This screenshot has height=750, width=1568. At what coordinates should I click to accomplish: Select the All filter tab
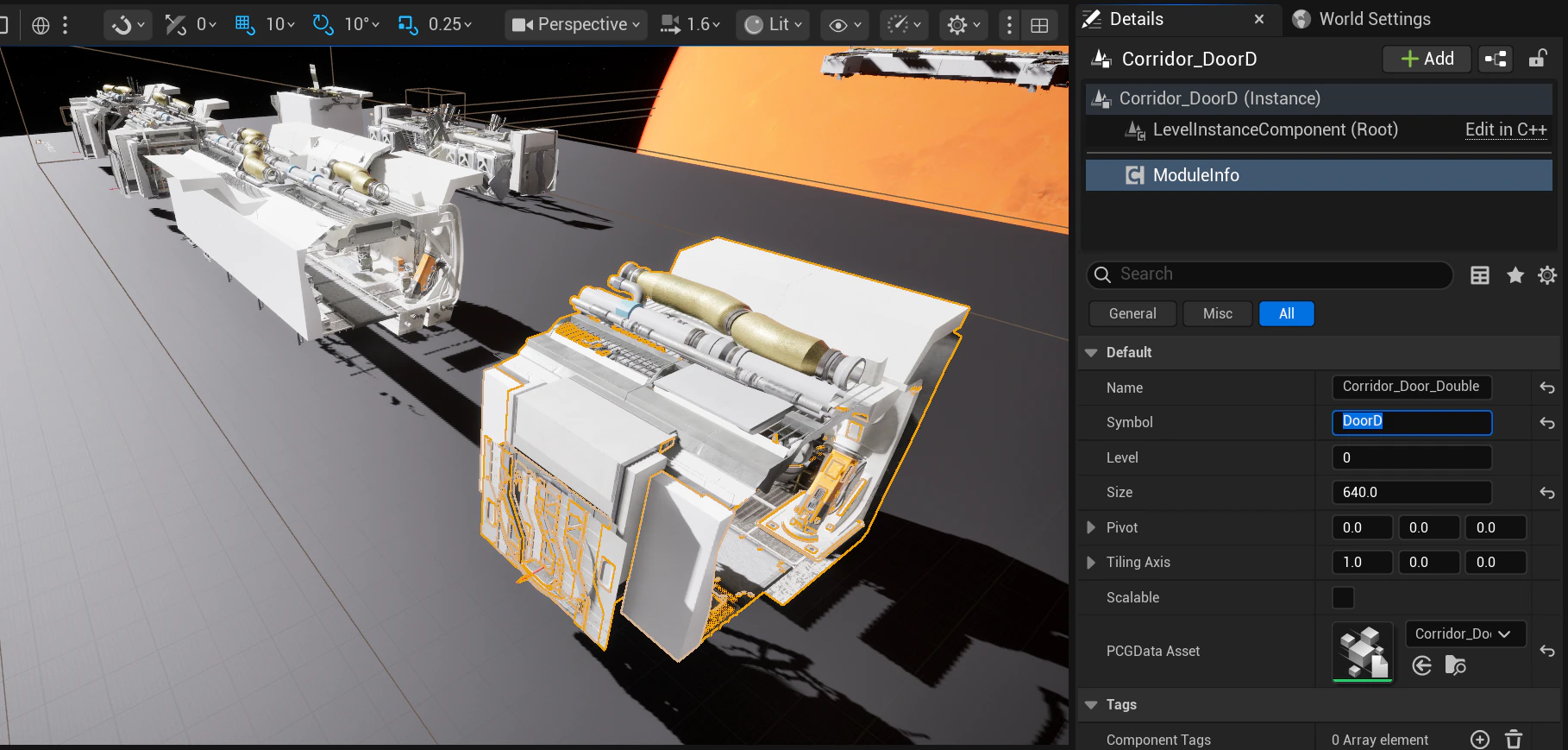tap(1286, 313)
